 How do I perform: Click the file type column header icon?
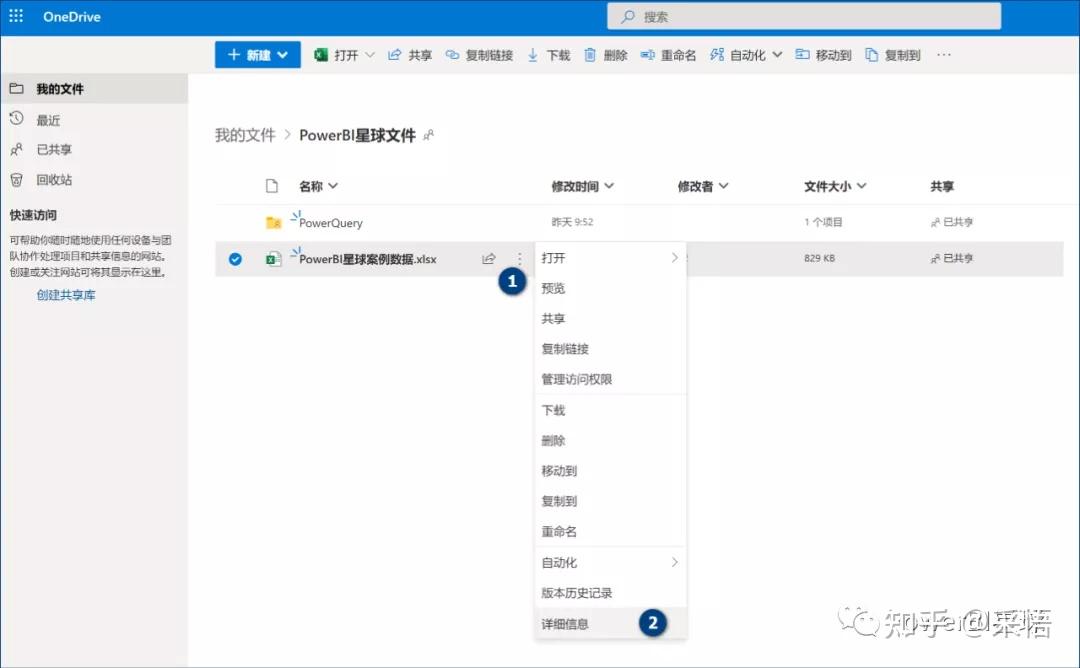coord(272,186)
